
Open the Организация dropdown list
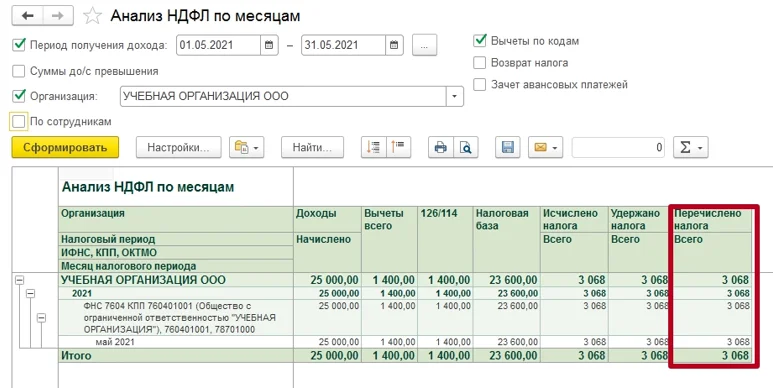[x=455, y=96]
